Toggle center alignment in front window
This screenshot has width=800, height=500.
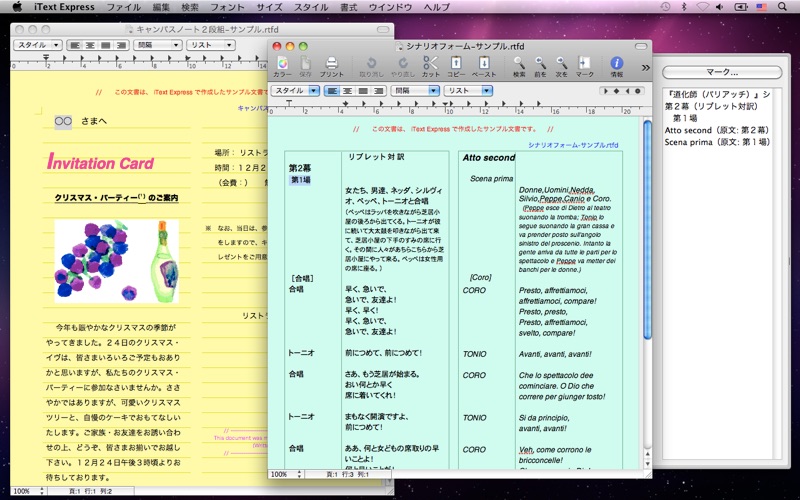[348, 90]
